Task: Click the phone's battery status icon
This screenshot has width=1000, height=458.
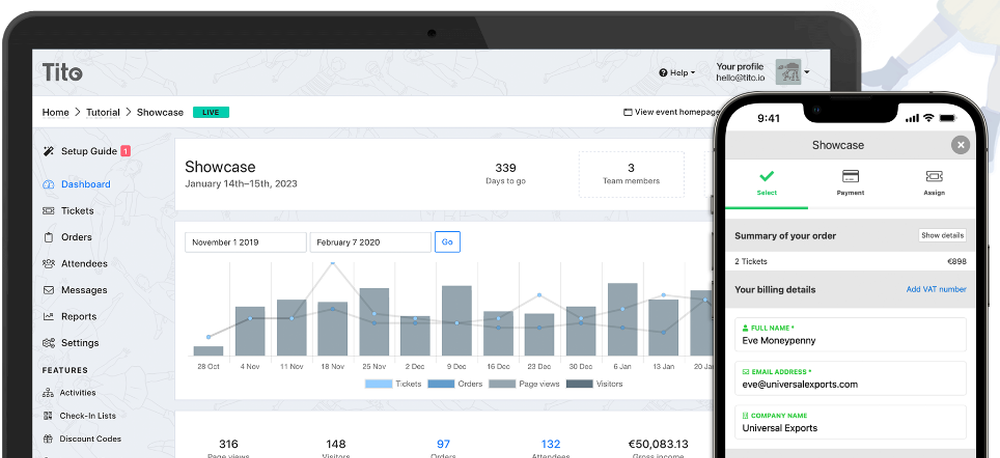Action: (947, 118)
